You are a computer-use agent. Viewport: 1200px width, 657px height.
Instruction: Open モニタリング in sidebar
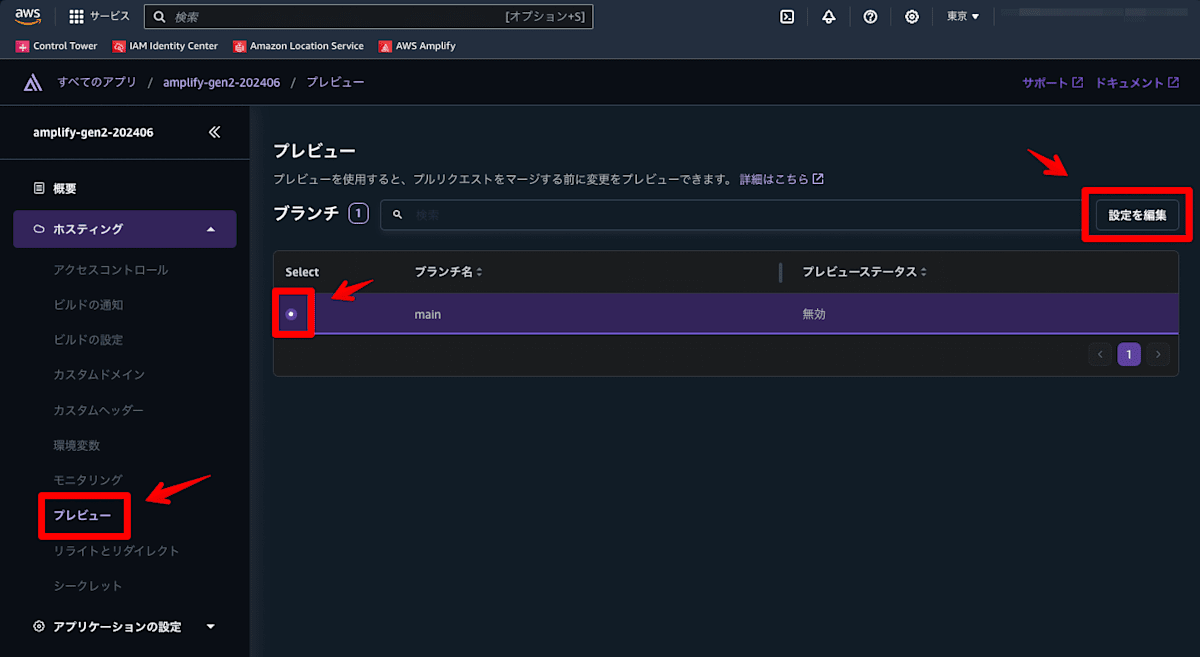88,480
